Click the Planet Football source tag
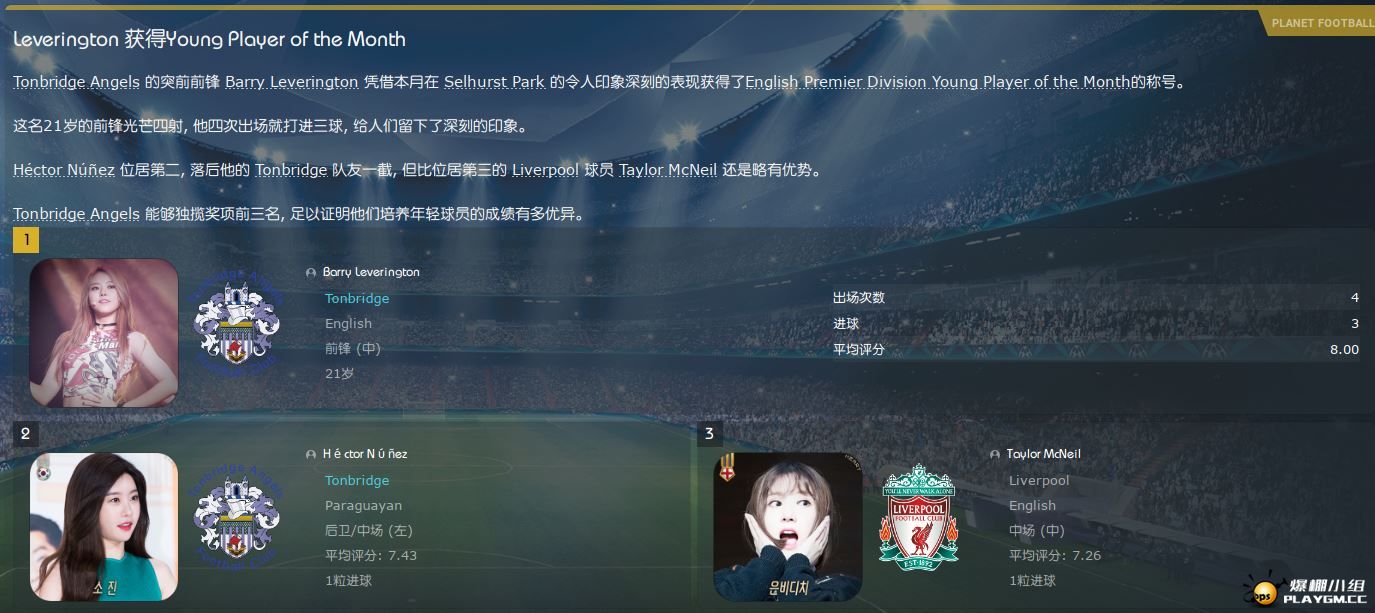 pos(1320,23)
